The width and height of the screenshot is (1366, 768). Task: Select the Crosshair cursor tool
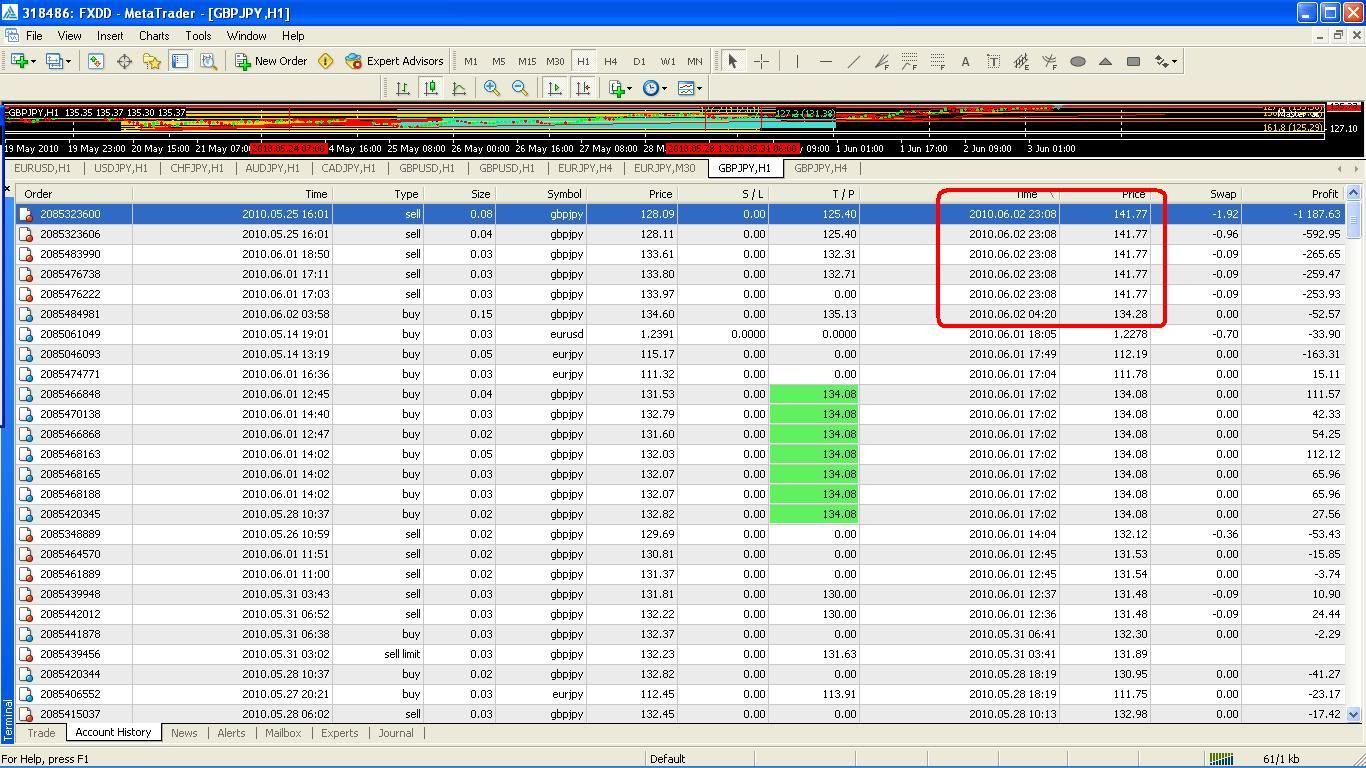[x=761, y=61]
